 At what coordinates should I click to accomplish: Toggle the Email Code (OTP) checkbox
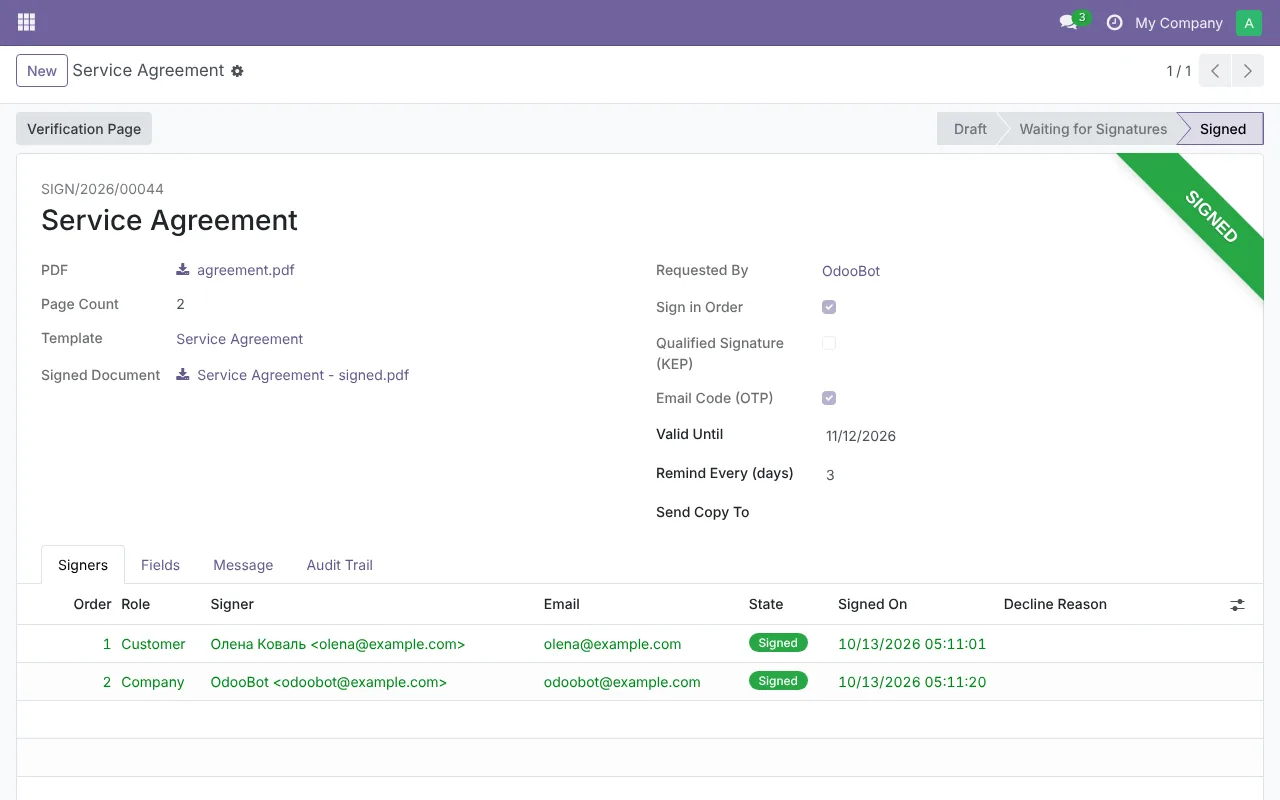[x=829, y=398]
